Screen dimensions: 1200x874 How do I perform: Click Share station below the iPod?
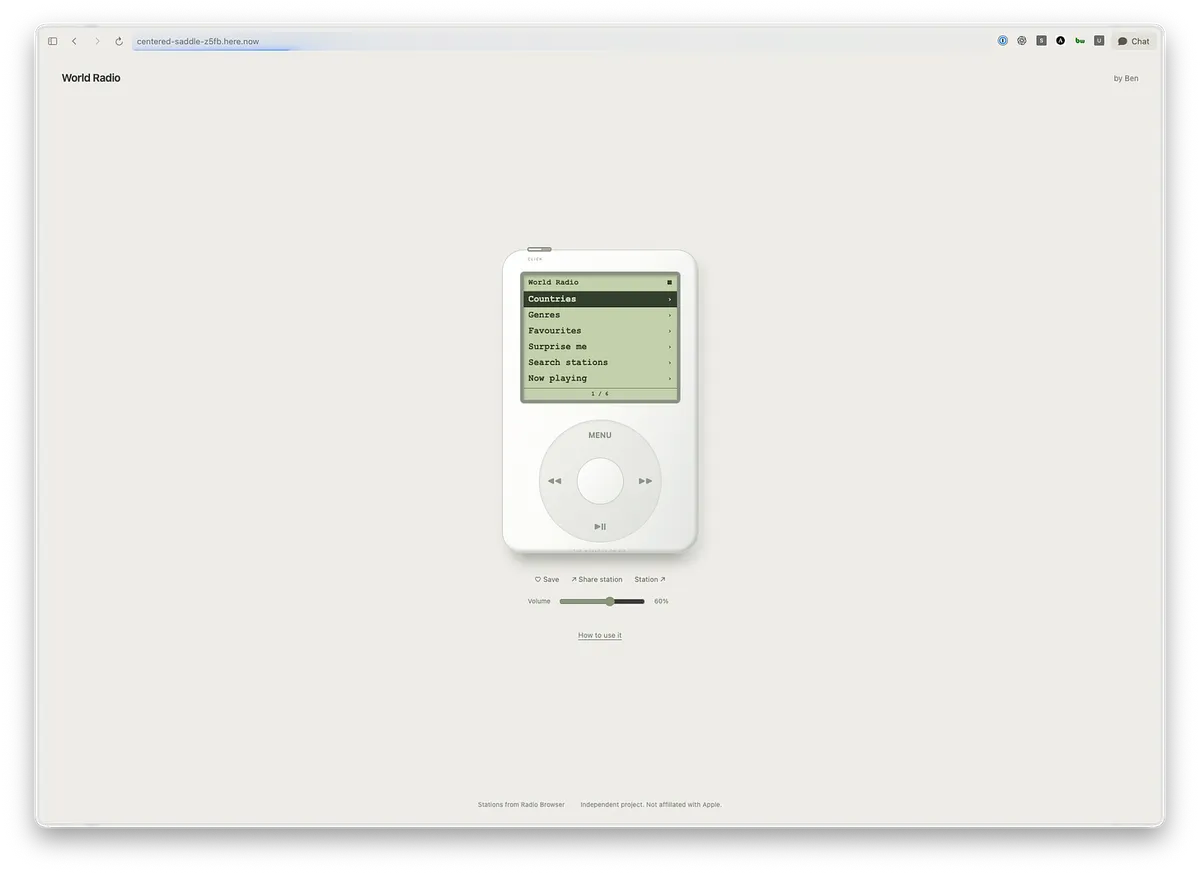click(597, 580)
